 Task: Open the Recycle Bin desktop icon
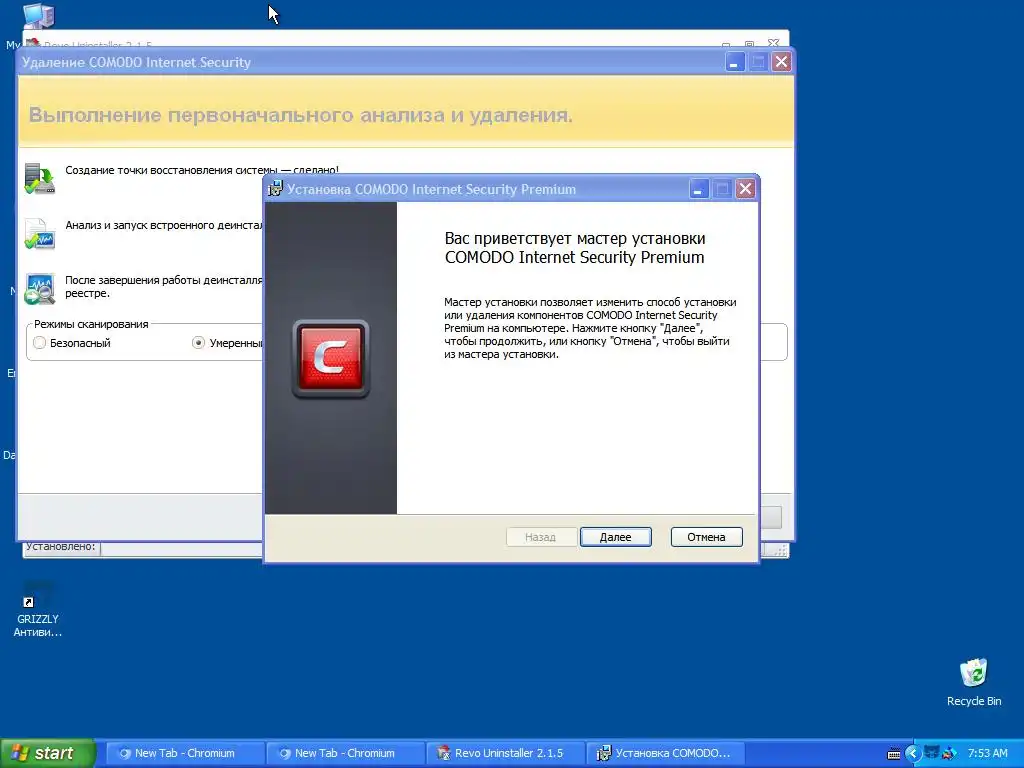pos(974,682)
